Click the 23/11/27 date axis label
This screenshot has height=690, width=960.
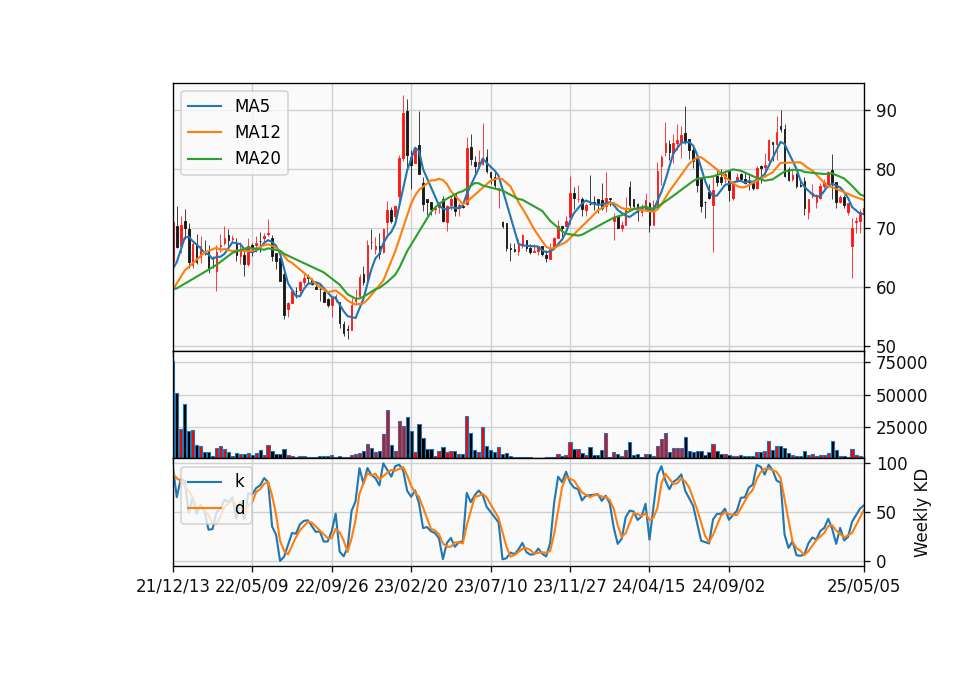570,586
